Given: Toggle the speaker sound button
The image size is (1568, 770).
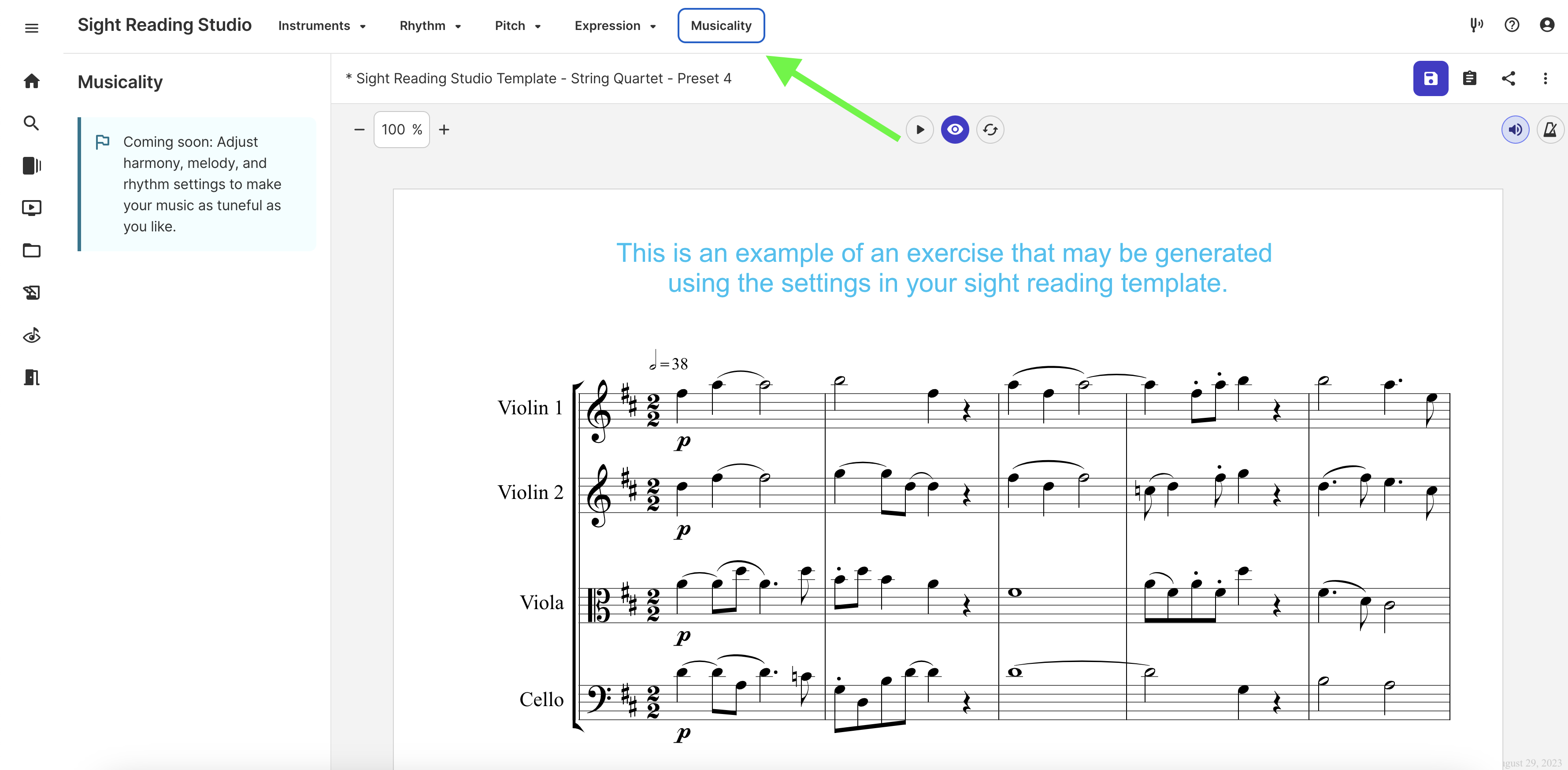Looking at the screenshot, I should [1515, 130].
